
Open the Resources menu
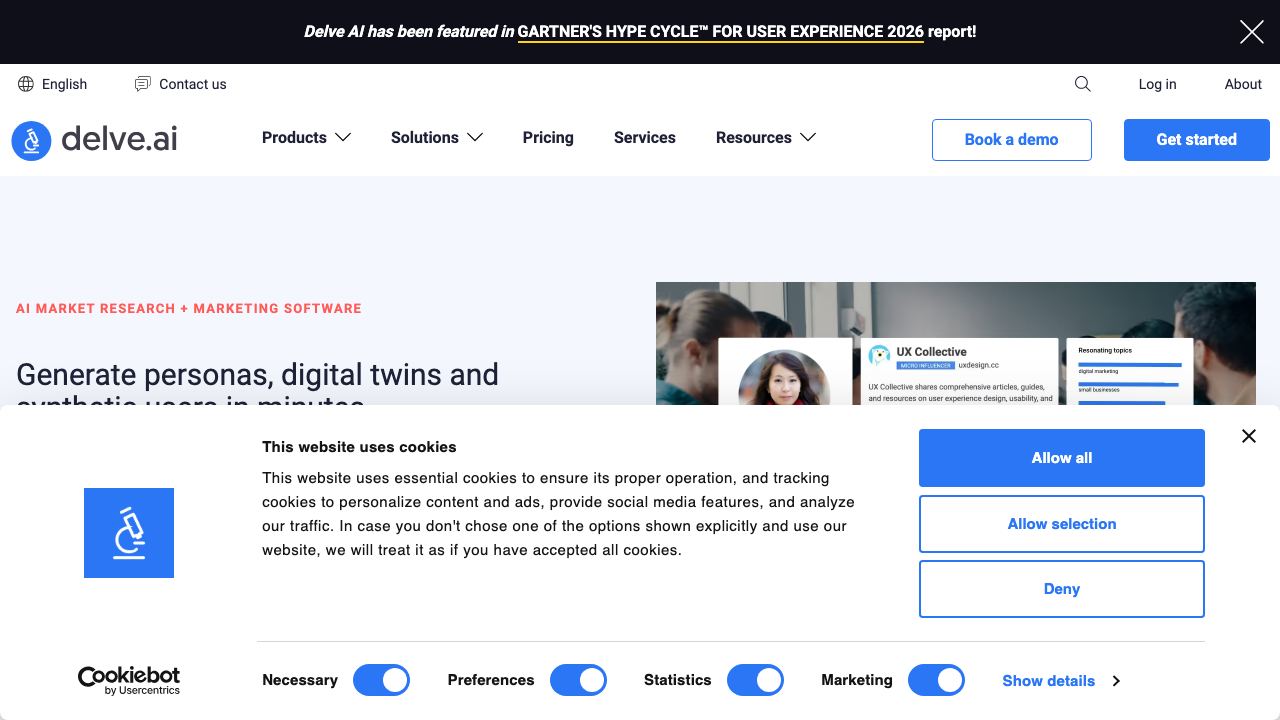click(754, 137)
